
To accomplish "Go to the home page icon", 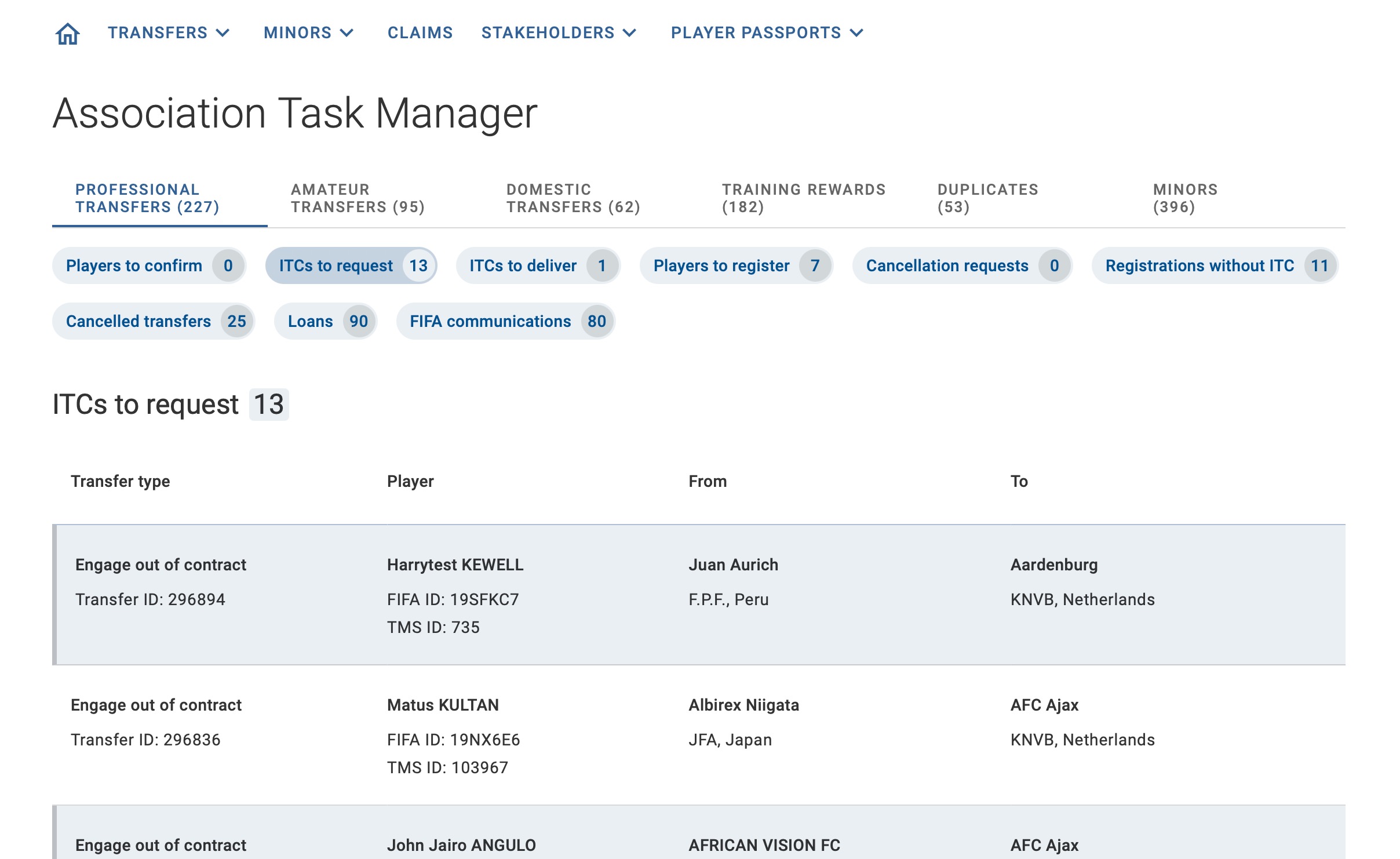I will (67, 33).
